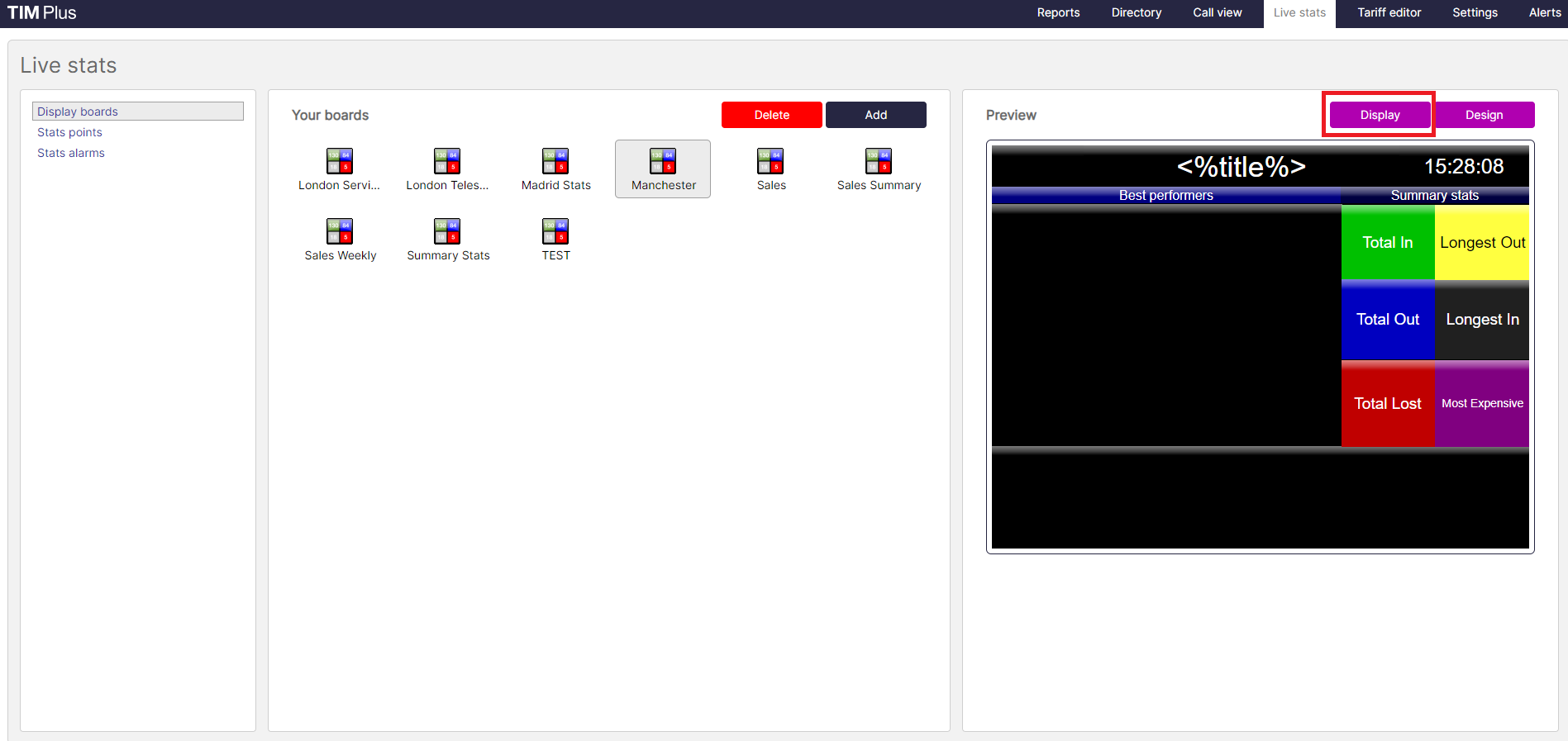Viewport: 1568px width, 741px height.
Task: Click the Best performers header in preview
Action: (x=1165, y=195)
